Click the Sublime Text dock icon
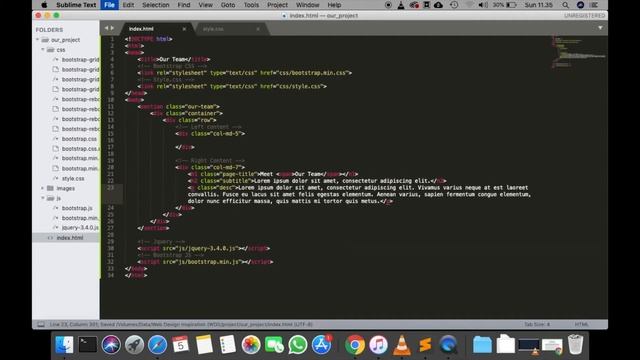Viewport: 640px width, 360px height. (x=425, y=345)
